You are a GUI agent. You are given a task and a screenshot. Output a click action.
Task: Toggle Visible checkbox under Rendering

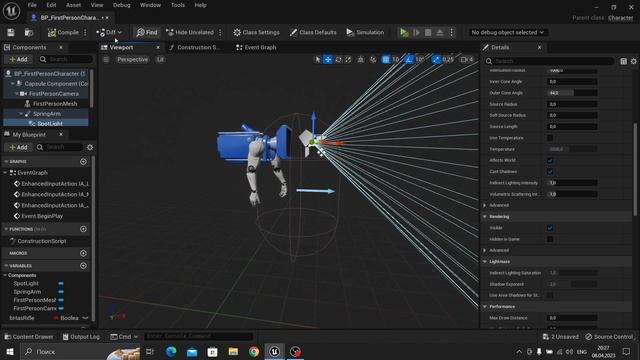click(x=550, y=228)
